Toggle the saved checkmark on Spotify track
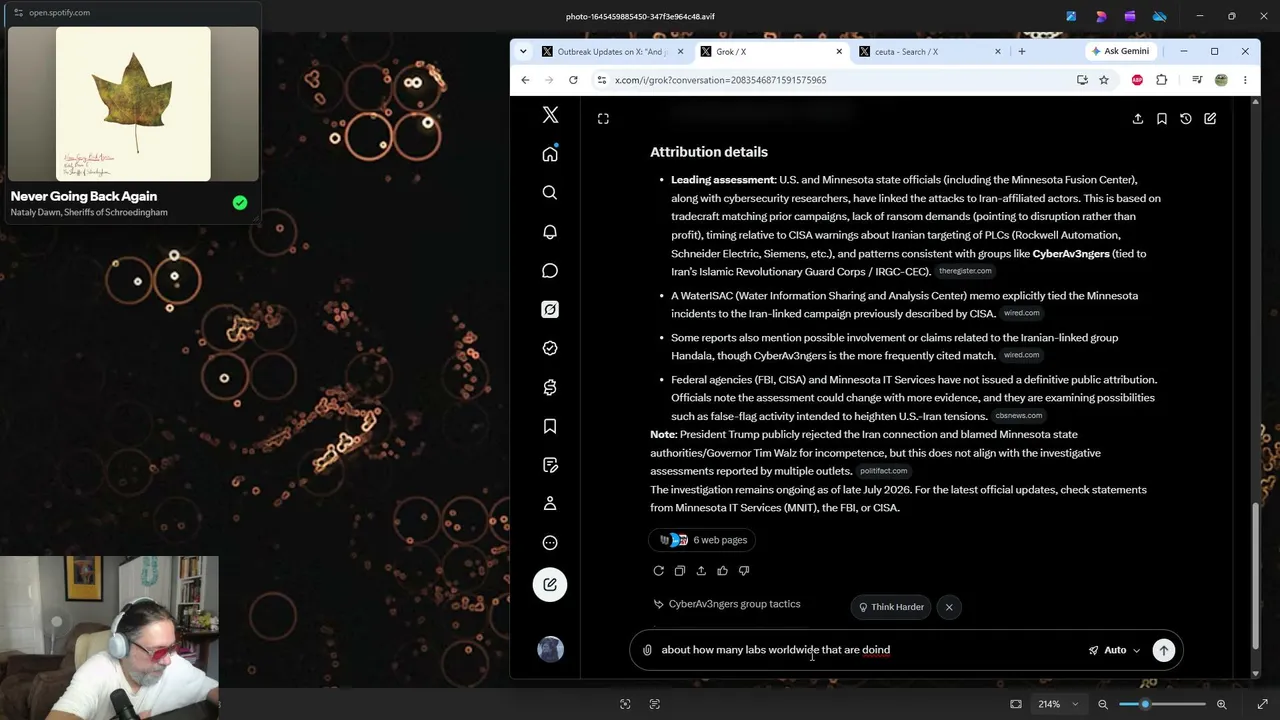Screen dimensions: 1280x720 [x=240, y=203]
